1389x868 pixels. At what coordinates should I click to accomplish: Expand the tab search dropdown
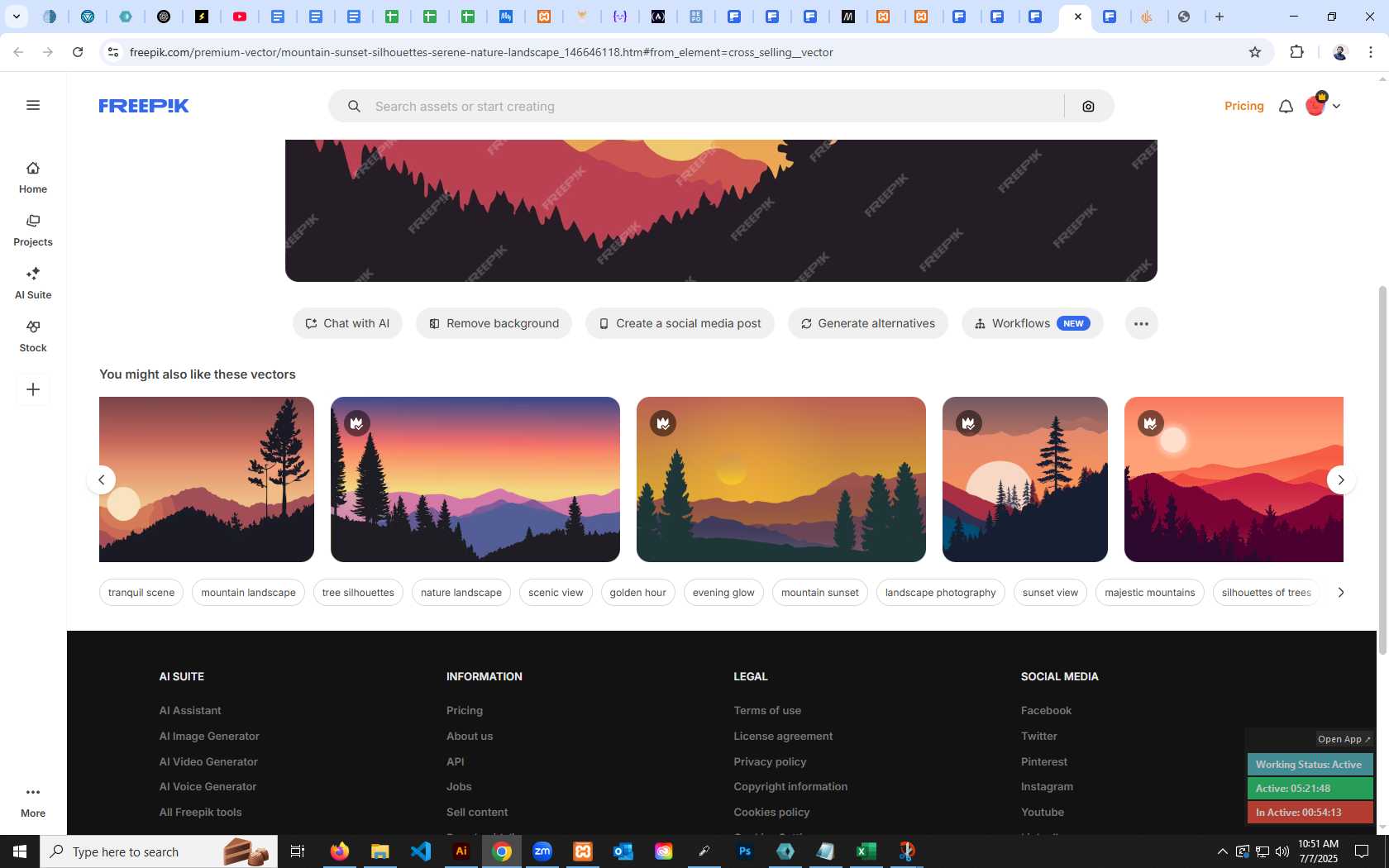coord(16,17)
